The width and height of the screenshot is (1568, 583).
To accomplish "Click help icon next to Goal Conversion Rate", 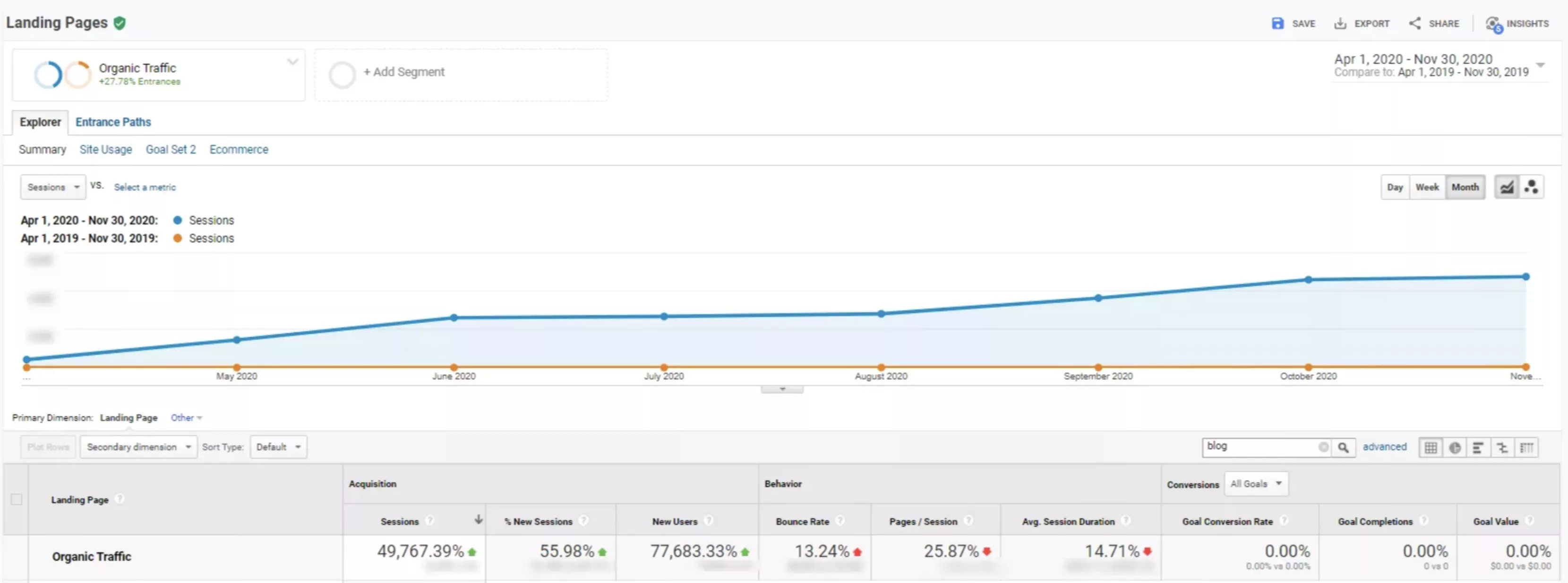I will point(1284,521).
